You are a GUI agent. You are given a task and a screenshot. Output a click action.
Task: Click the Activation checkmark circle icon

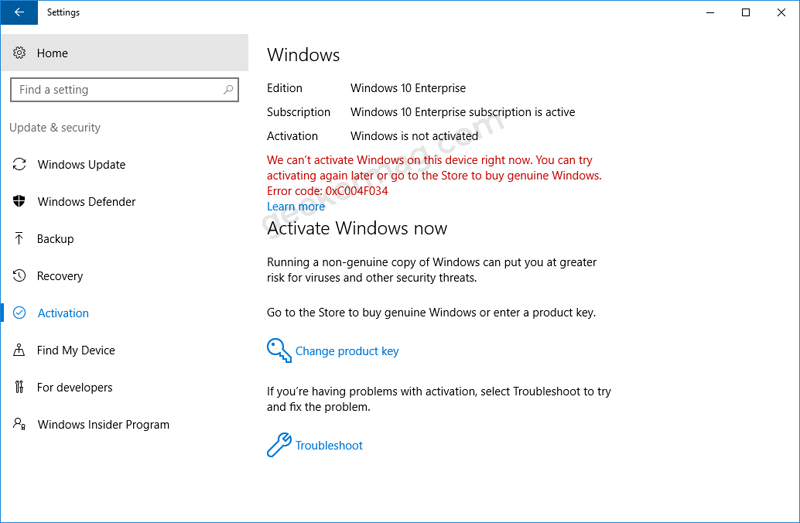(19, 313)
